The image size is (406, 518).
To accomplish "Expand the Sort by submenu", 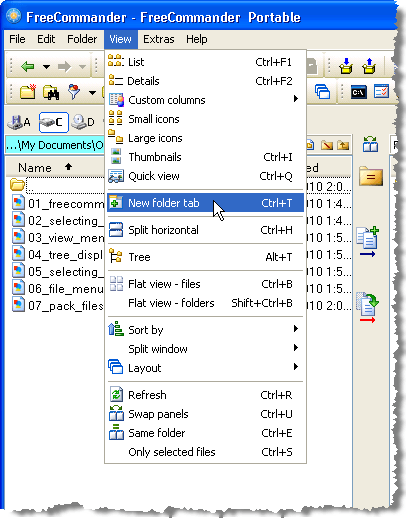I will [205, 330].
